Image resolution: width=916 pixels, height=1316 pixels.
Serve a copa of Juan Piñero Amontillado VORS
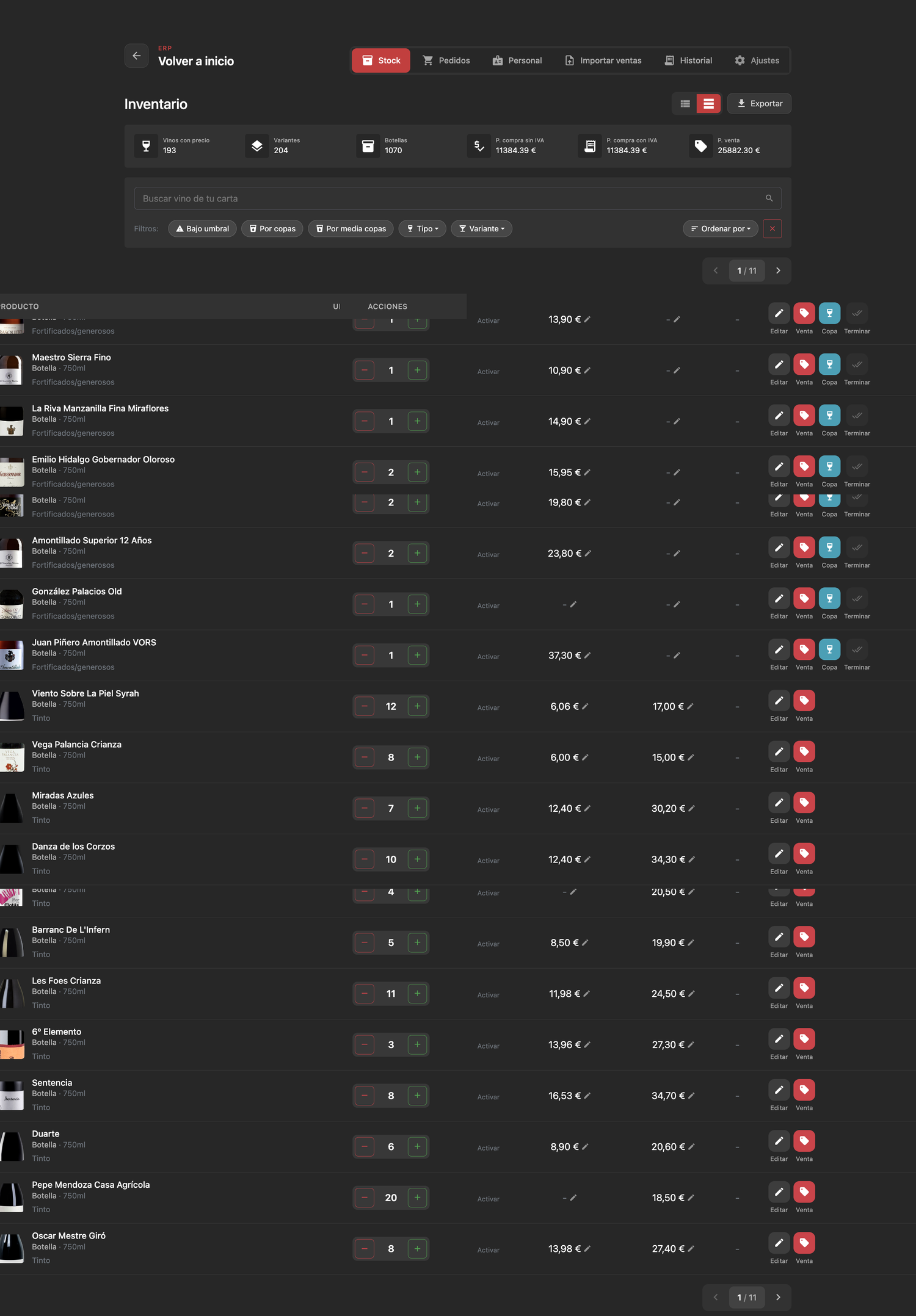(x=829, y=649)
